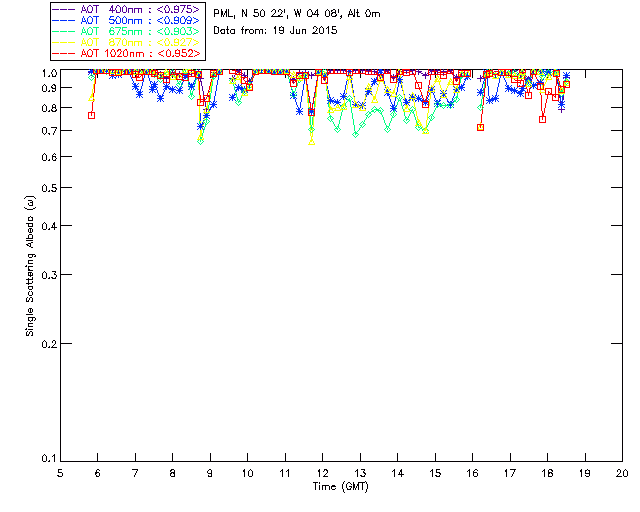Click the x-axis tick label 16

click(472, 473)
